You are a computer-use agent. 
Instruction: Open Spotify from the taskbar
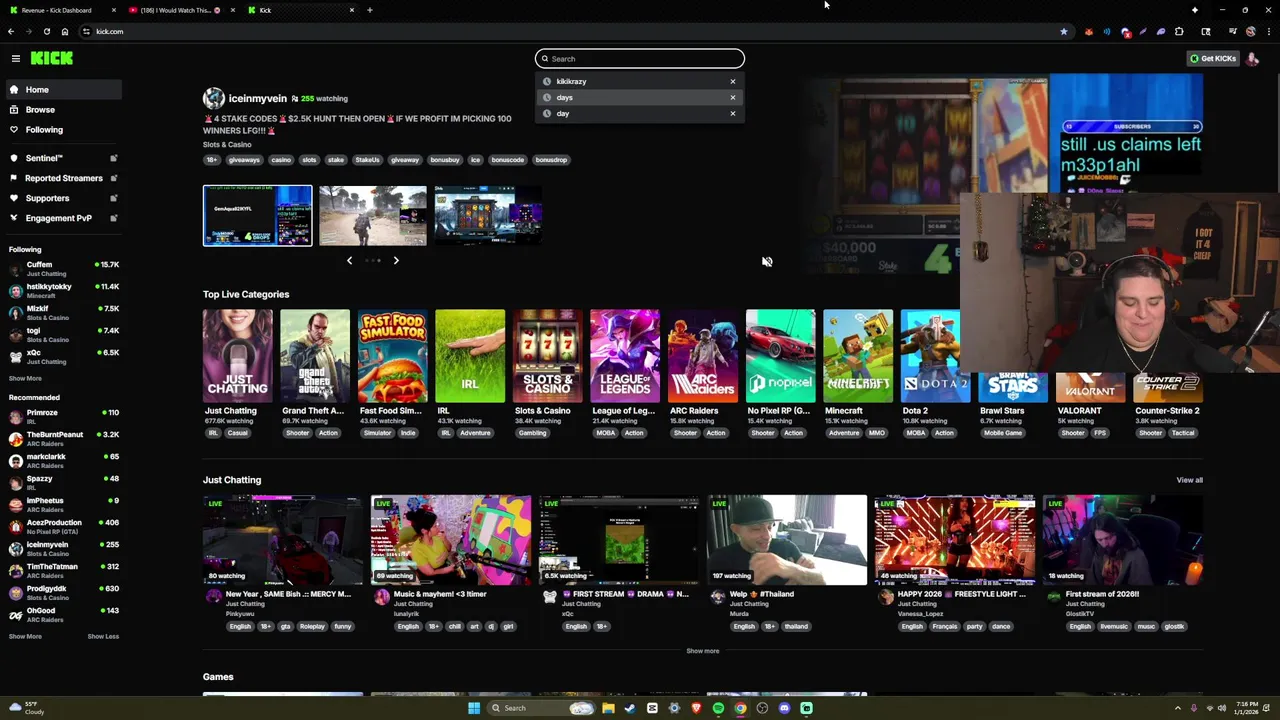pyautogui.click(x=718, y=708)
